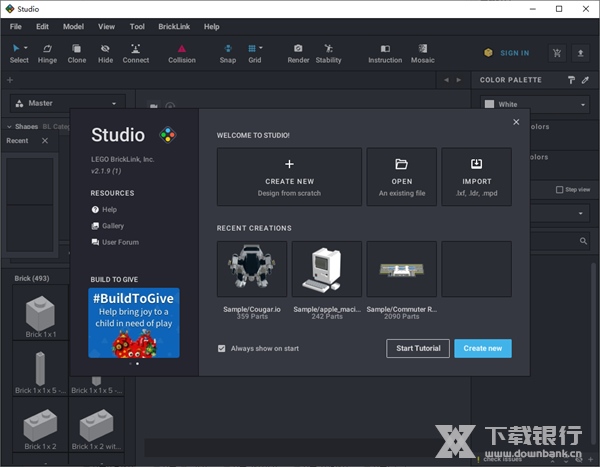Select the Brick 1 x 2 wit... part
Image resolution: width=600 pixels, height=467 pixels.
[x=96, y=425]
